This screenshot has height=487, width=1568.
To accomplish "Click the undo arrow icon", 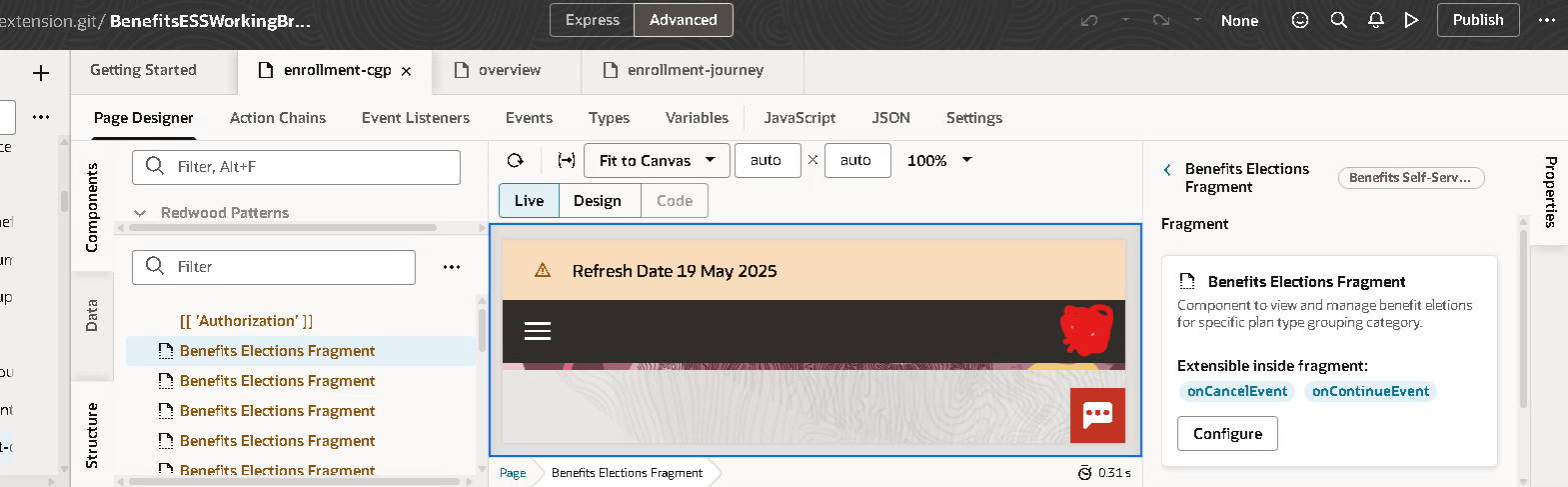I will 1089,20.
